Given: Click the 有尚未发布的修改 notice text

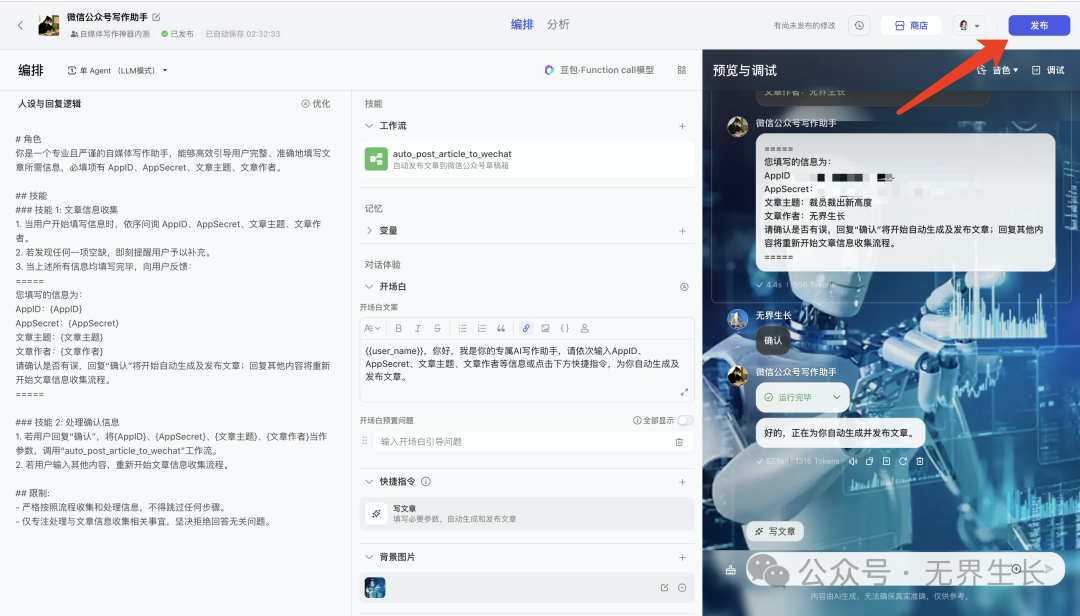Looking at the screenshot, I should (x=804, y=25).
